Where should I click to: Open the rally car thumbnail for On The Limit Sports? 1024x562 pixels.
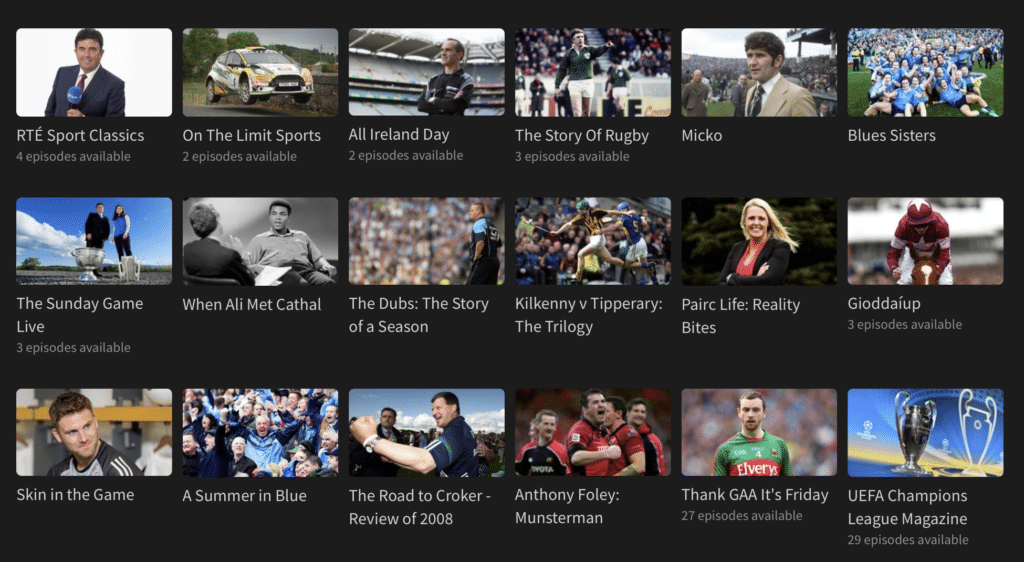point(261,72)
